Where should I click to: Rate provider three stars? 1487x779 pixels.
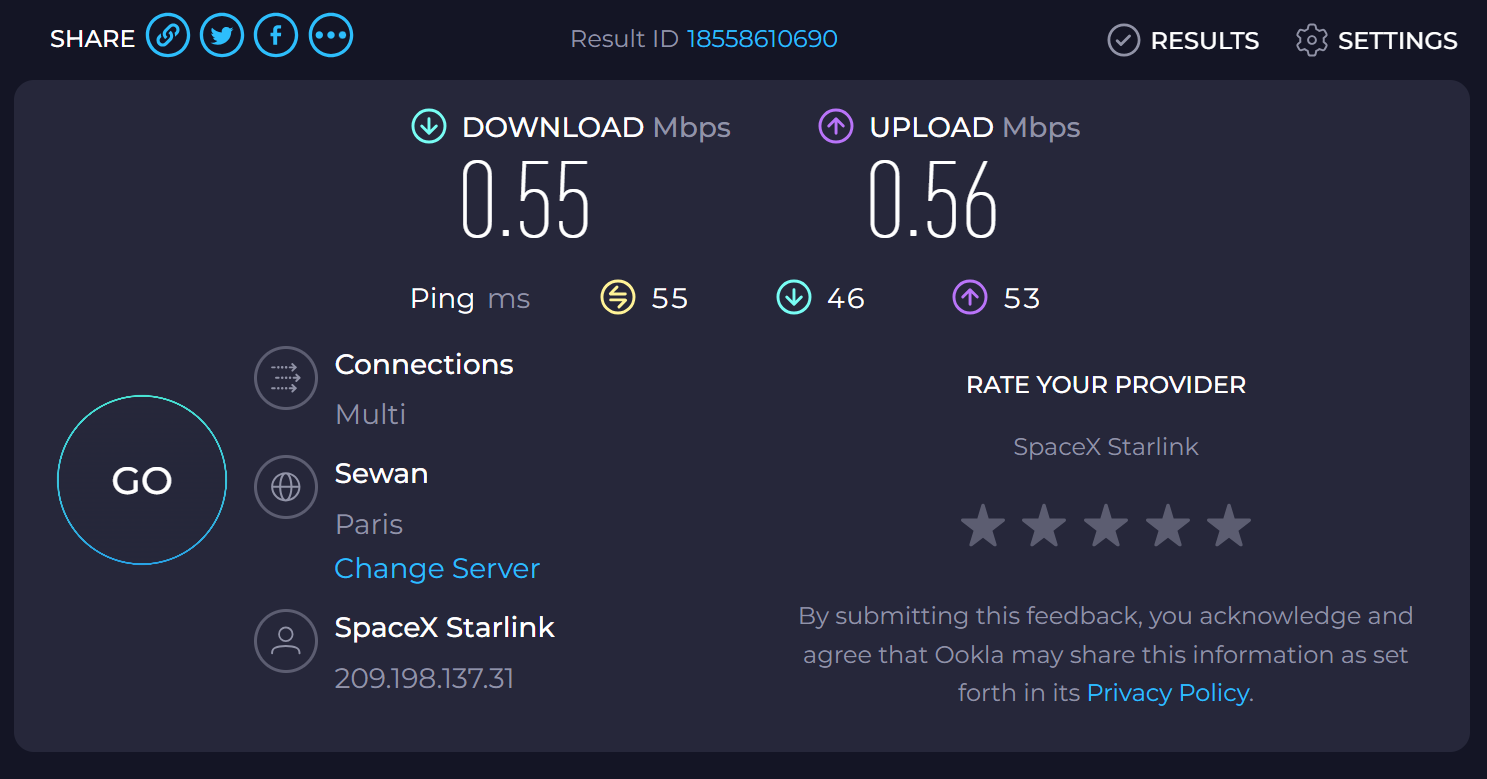pyautogui.click(x=1106, y=526)
